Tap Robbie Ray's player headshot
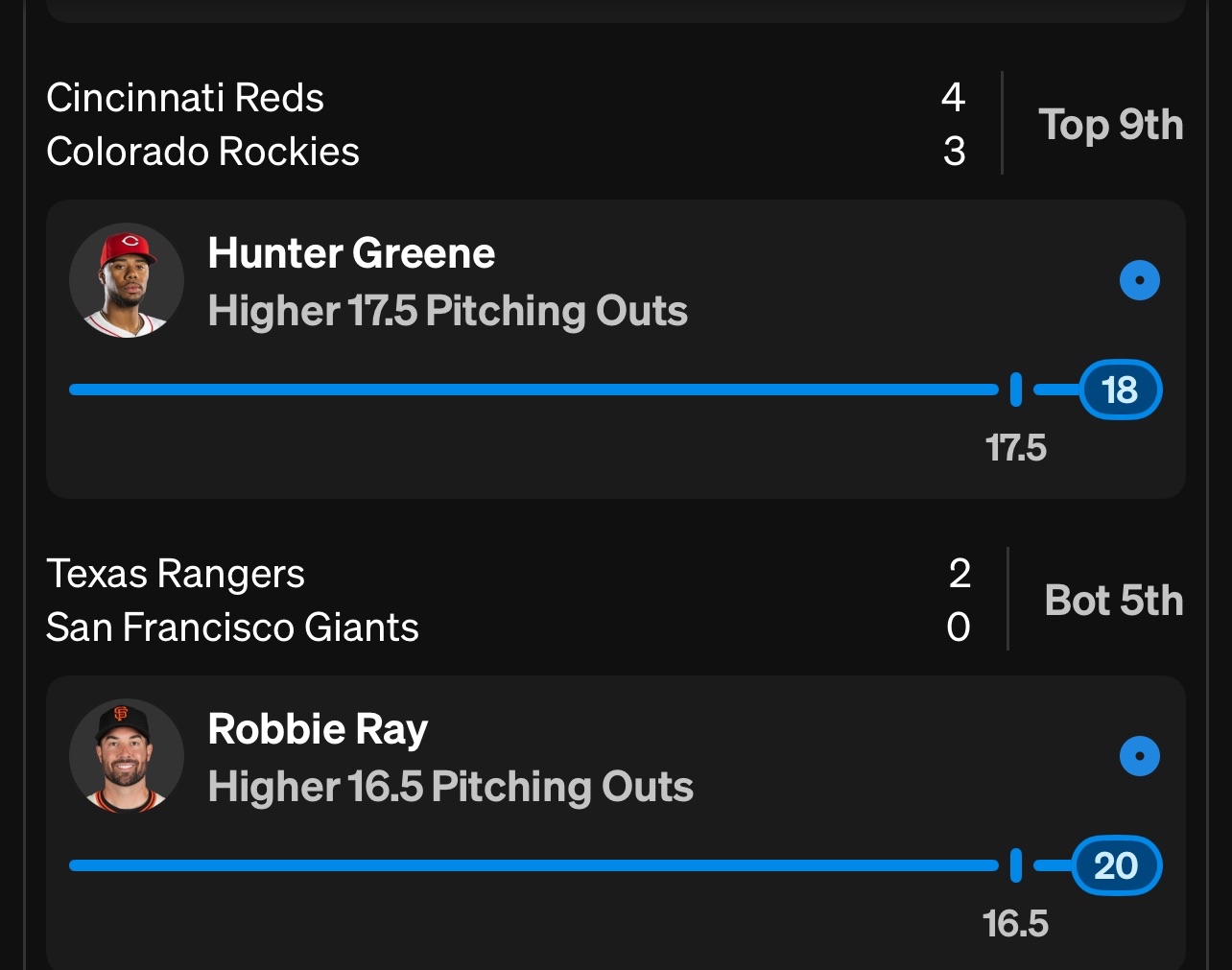This screenshot has height=970, width=1232. [x=127, y=756]
